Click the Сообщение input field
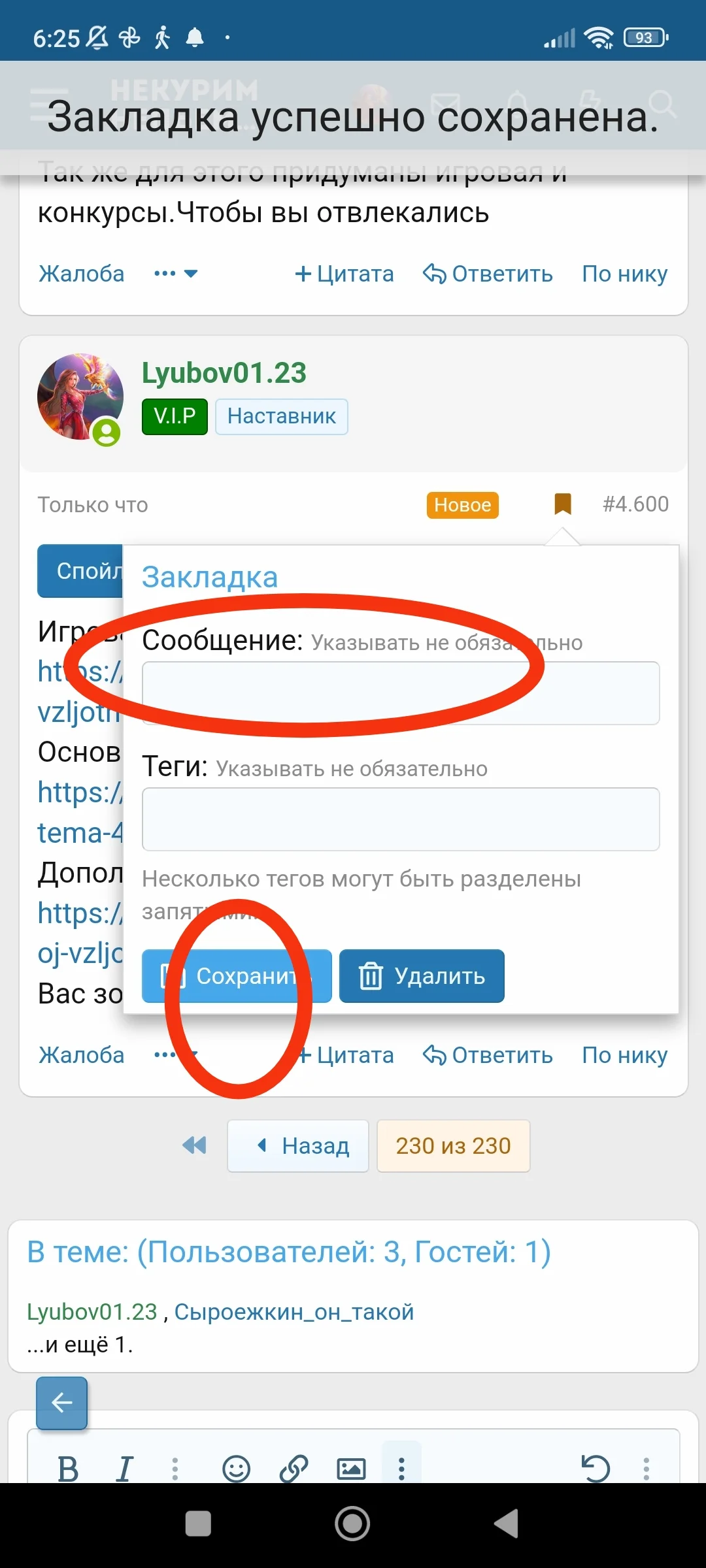This screenshot has height=1568, width=706. pos(401,693)
